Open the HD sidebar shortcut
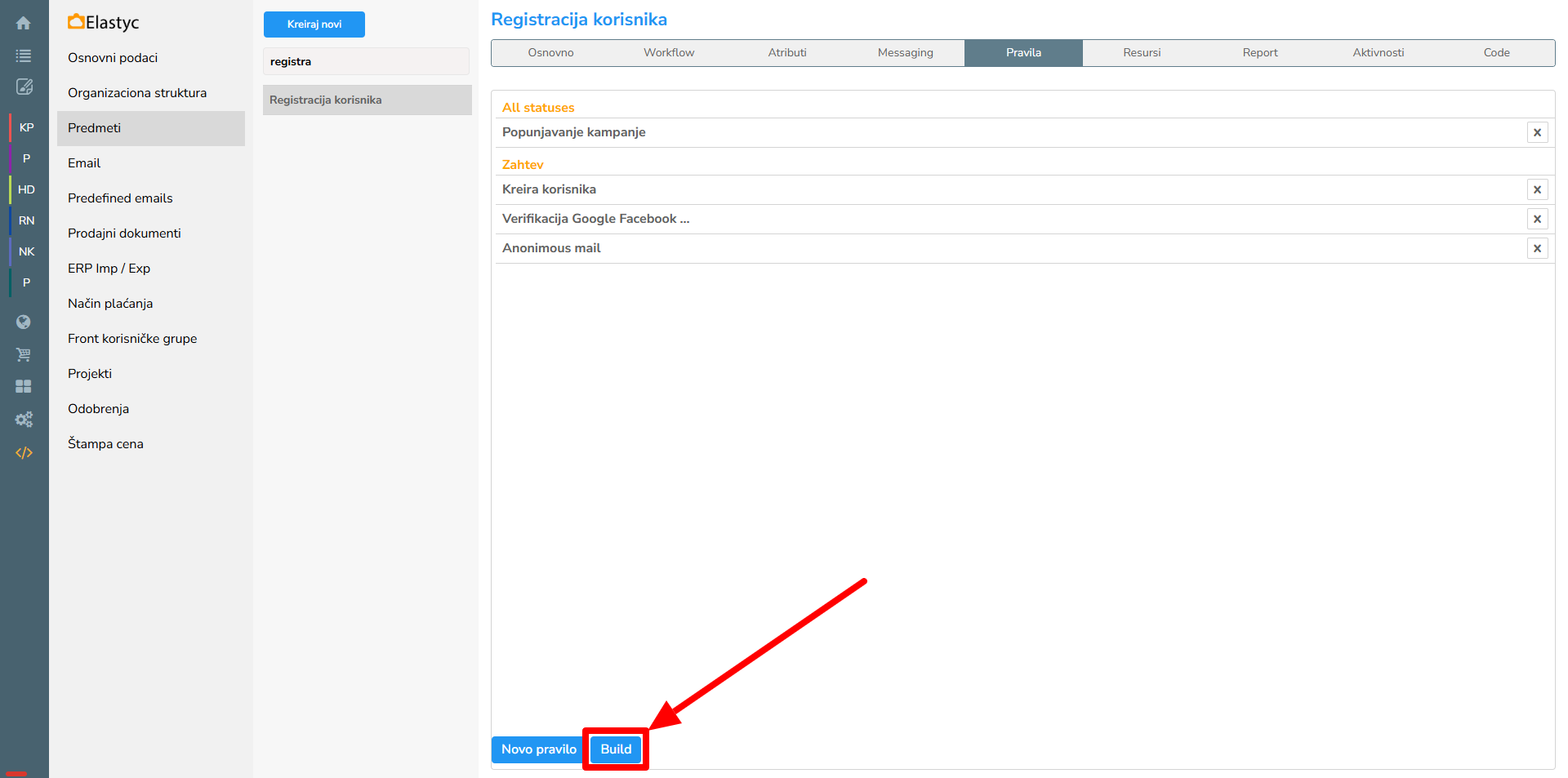Viewport: 1568px width, 778px height. [26, 189]
